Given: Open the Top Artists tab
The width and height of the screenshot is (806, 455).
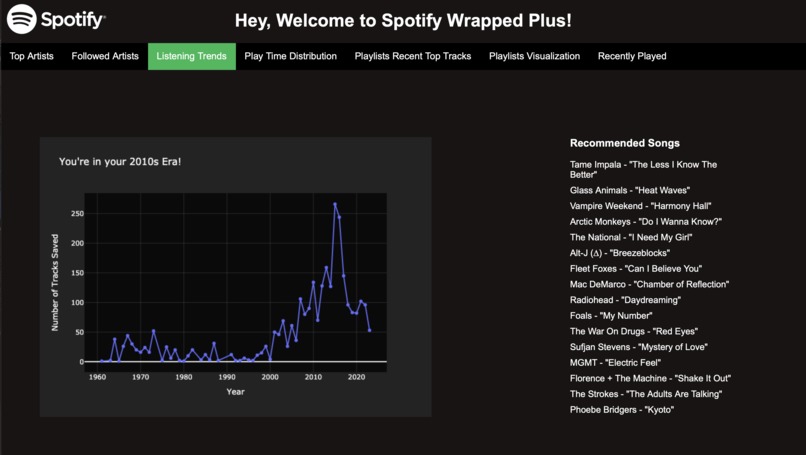Looking at the screenshot, I should pyautogui.click(x=31, y=56).
